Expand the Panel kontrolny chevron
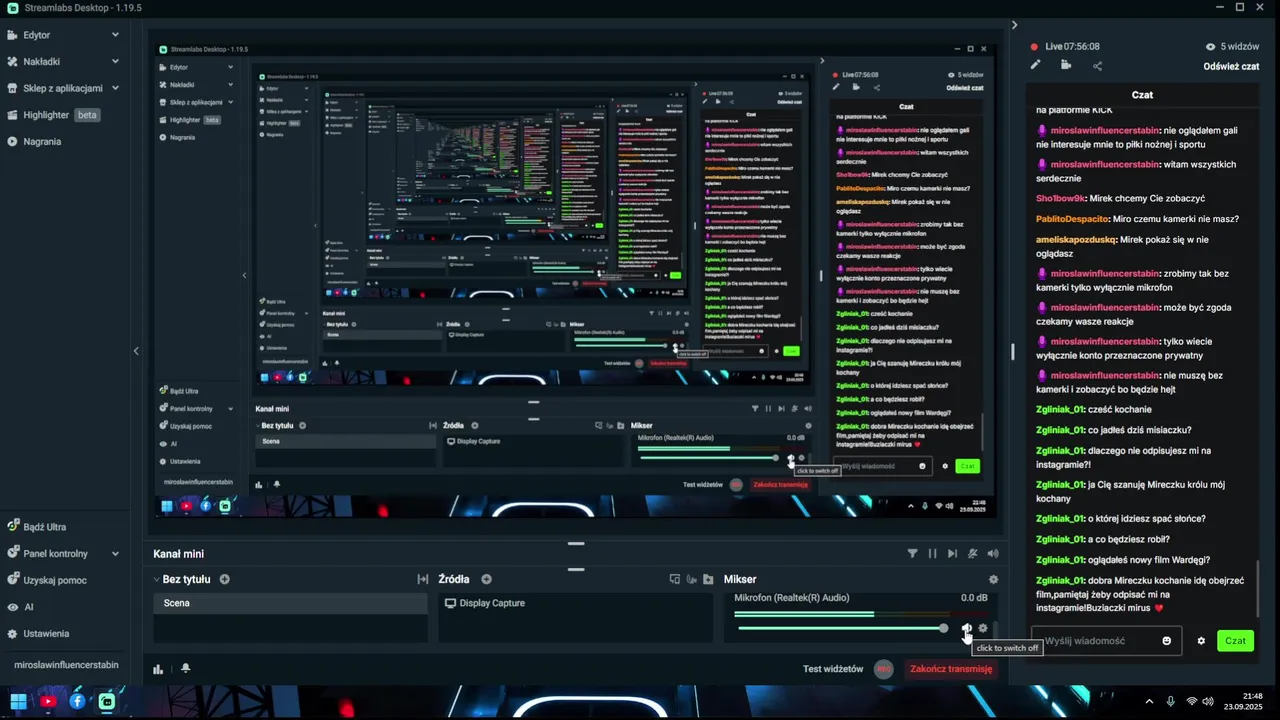The height and width of the screenshot is (720, 1280). (x=115, y=554)
